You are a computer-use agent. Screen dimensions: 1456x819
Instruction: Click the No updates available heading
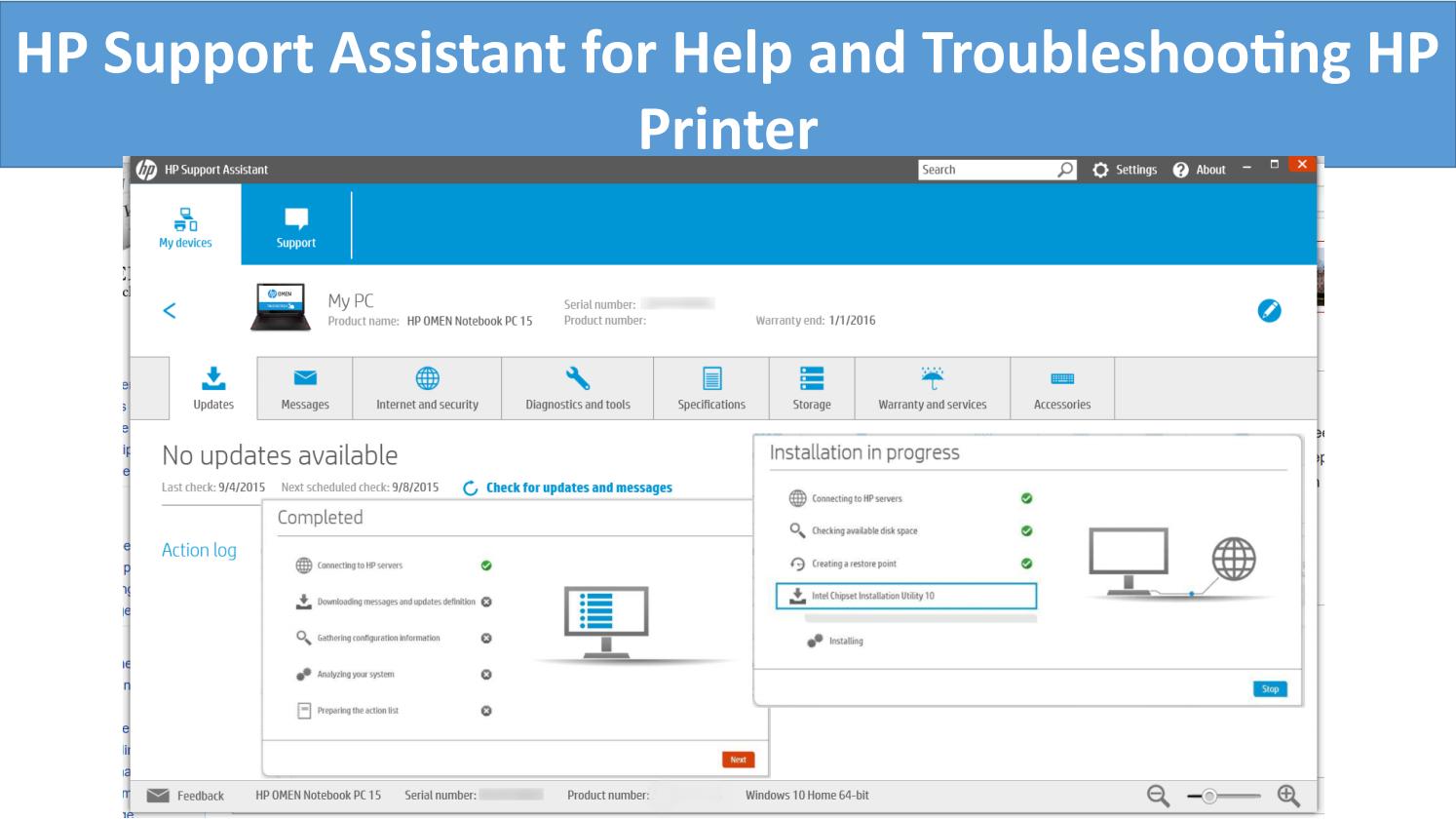[x=280, y=455]
